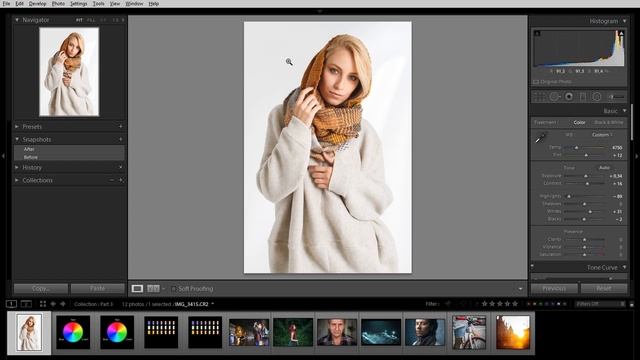Click the Temp slider handle
This screenshot has height=360, width=640.
point(577,147)
